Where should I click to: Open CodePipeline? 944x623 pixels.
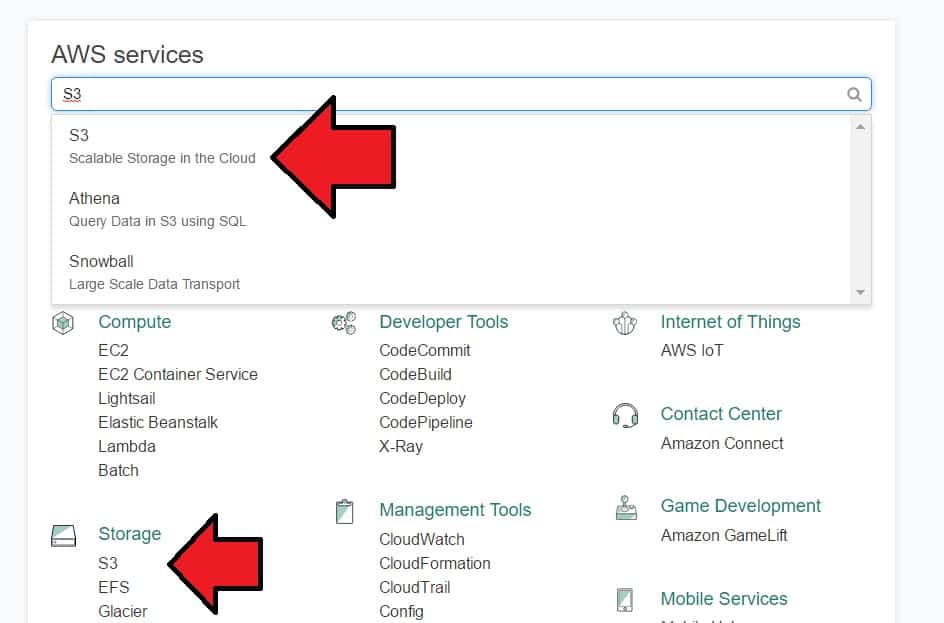[426, 423]
